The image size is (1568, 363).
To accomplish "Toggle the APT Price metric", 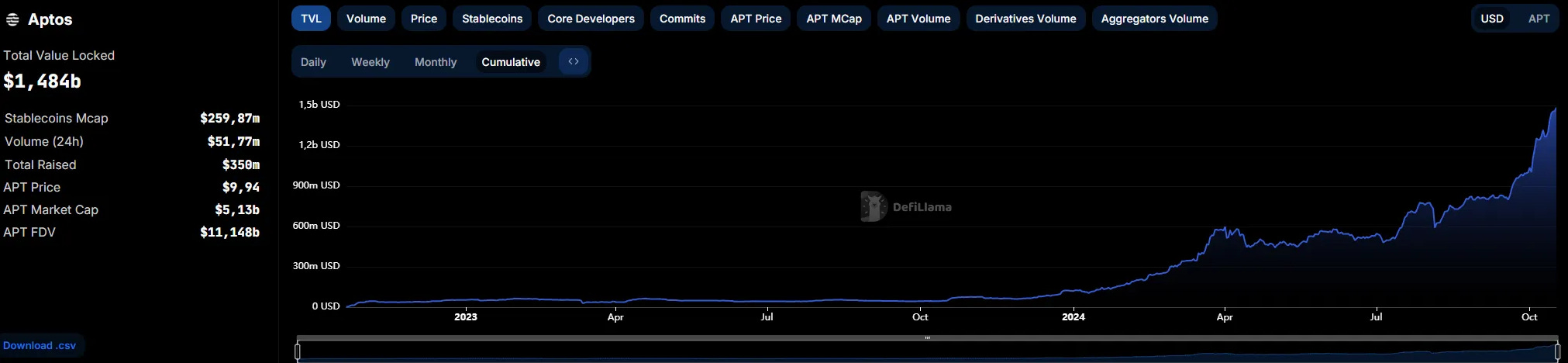I will [x=756, y=19].
